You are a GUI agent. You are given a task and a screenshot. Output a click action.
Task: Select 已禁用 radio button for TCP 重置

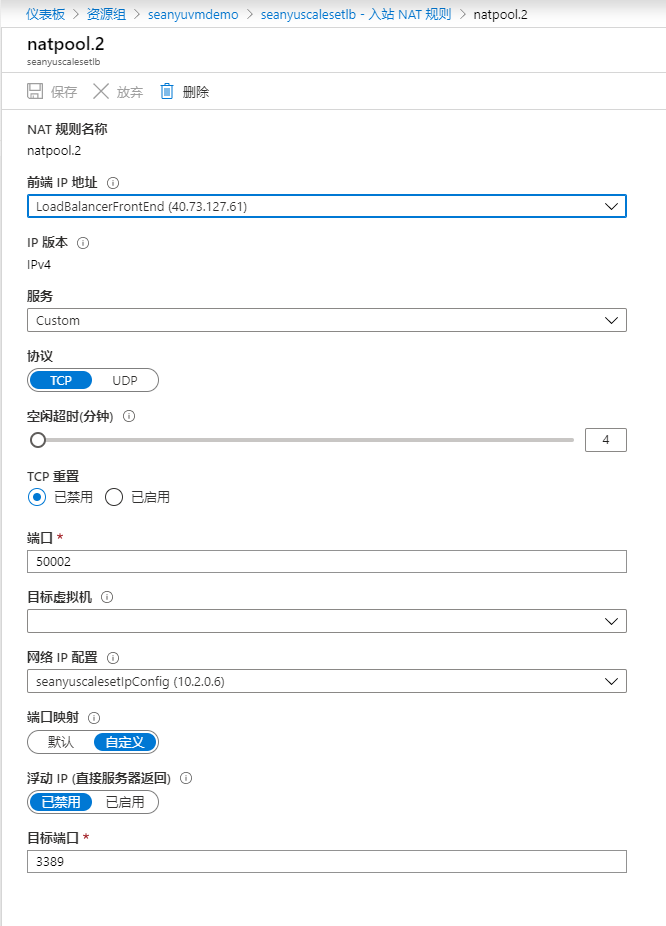click(37, 497)
